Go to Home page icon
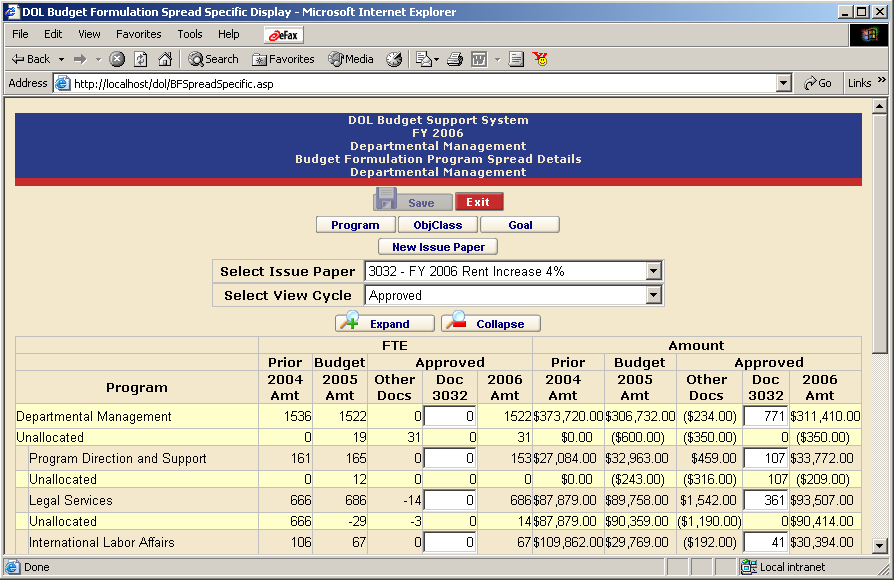Image resolution: width=894 pixels, height=580 pixels. tap(164, 59)
